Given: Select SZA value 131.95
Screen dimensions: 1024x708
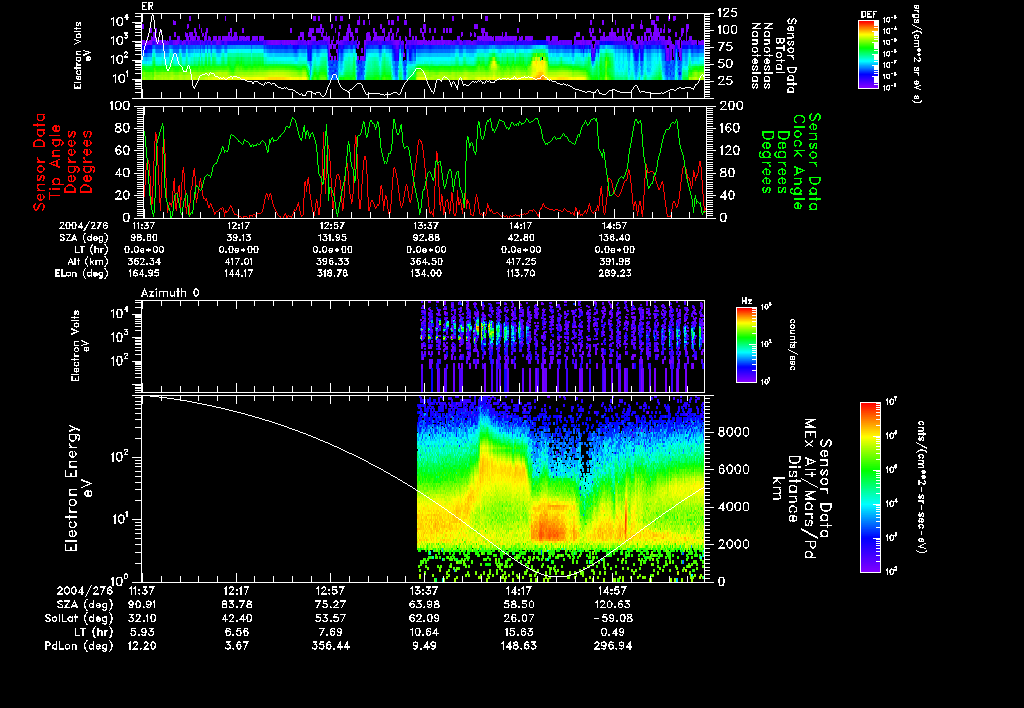Looking at the screenshot, I should click(x=332, y=238).
